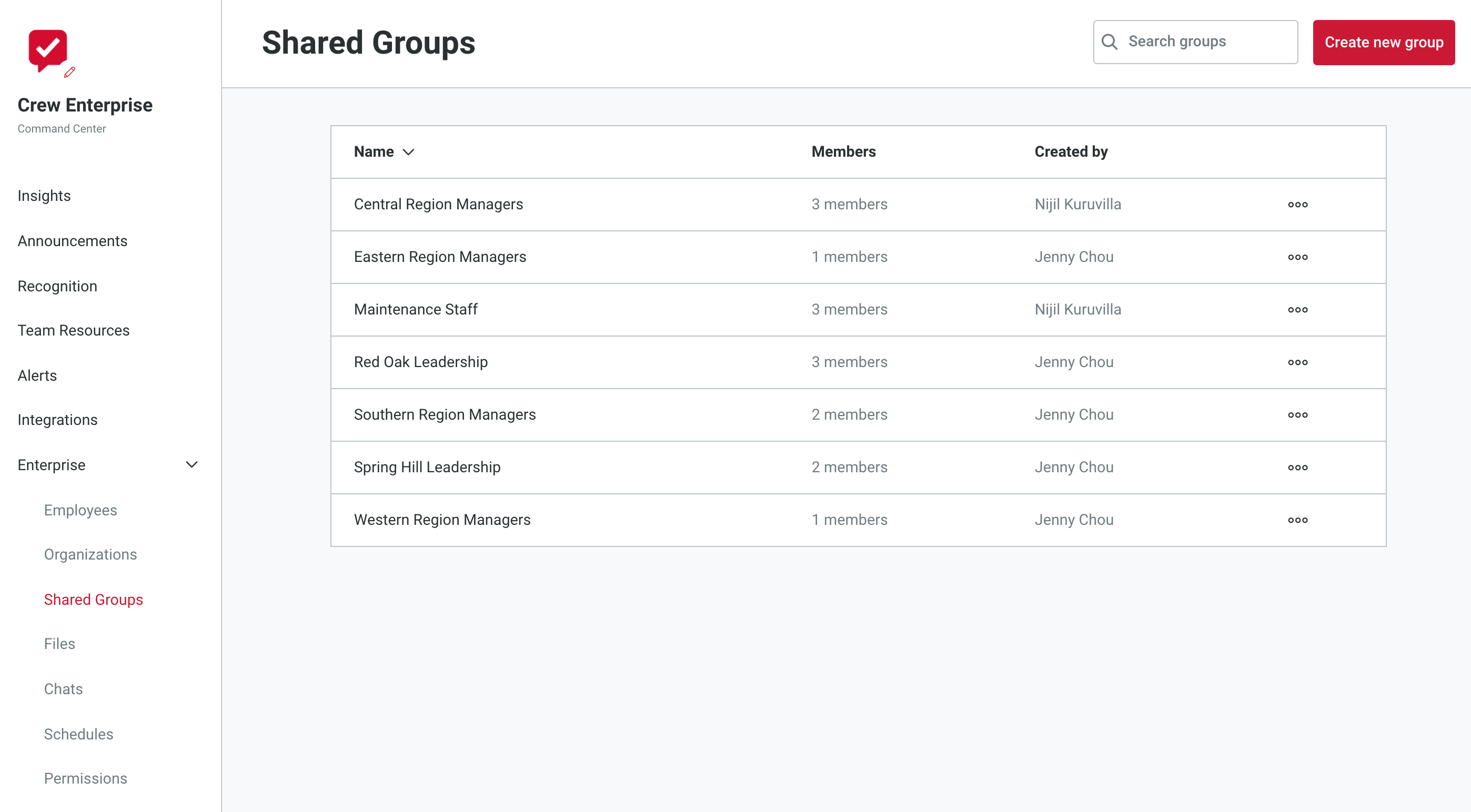The width and height of the screenshot is (1471, 812).
Task: Open the overflow menu for Western Region Managers
Action: pos(1298,519)
